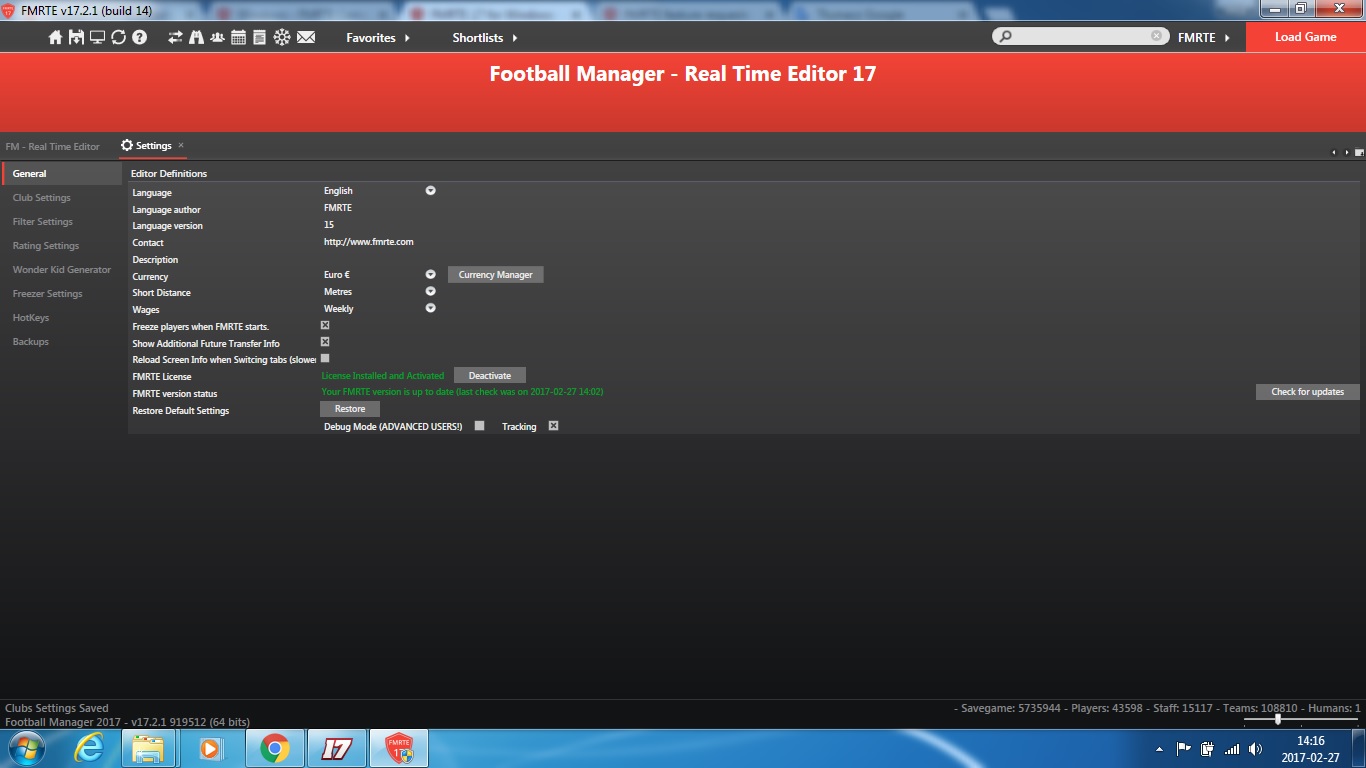Click the Restore default settings button
Viewport: 1366px width, 768px height.
click(350, 409)
